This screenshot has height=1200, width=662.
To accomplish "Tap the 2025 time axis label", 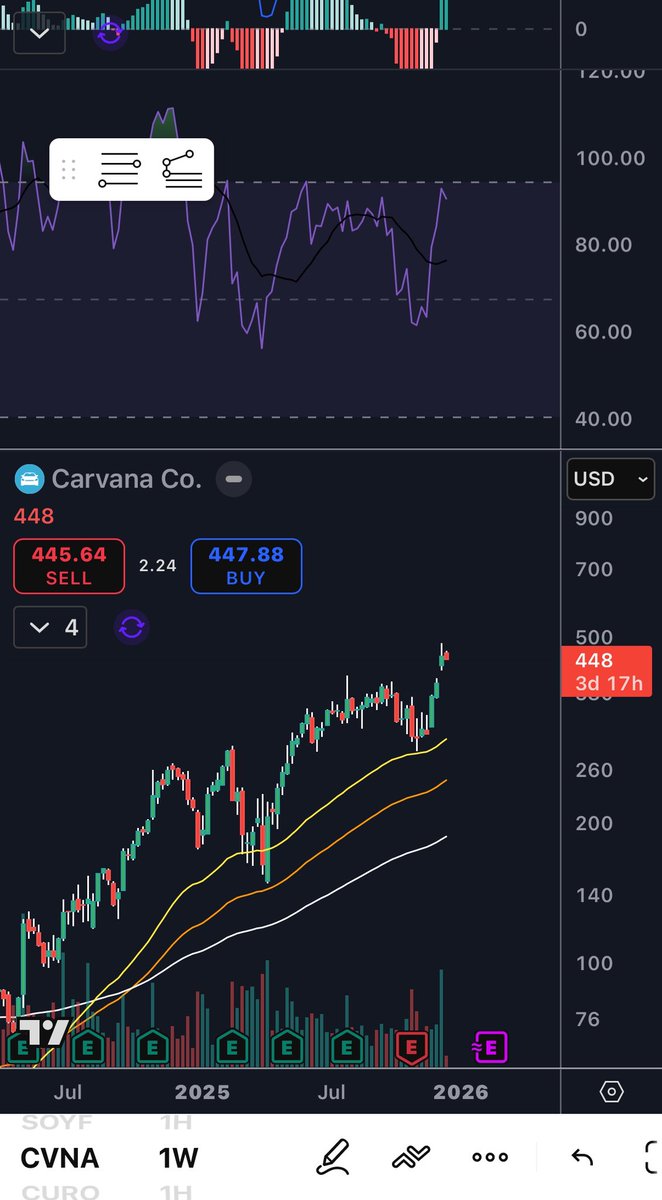I will [202, 1092].
